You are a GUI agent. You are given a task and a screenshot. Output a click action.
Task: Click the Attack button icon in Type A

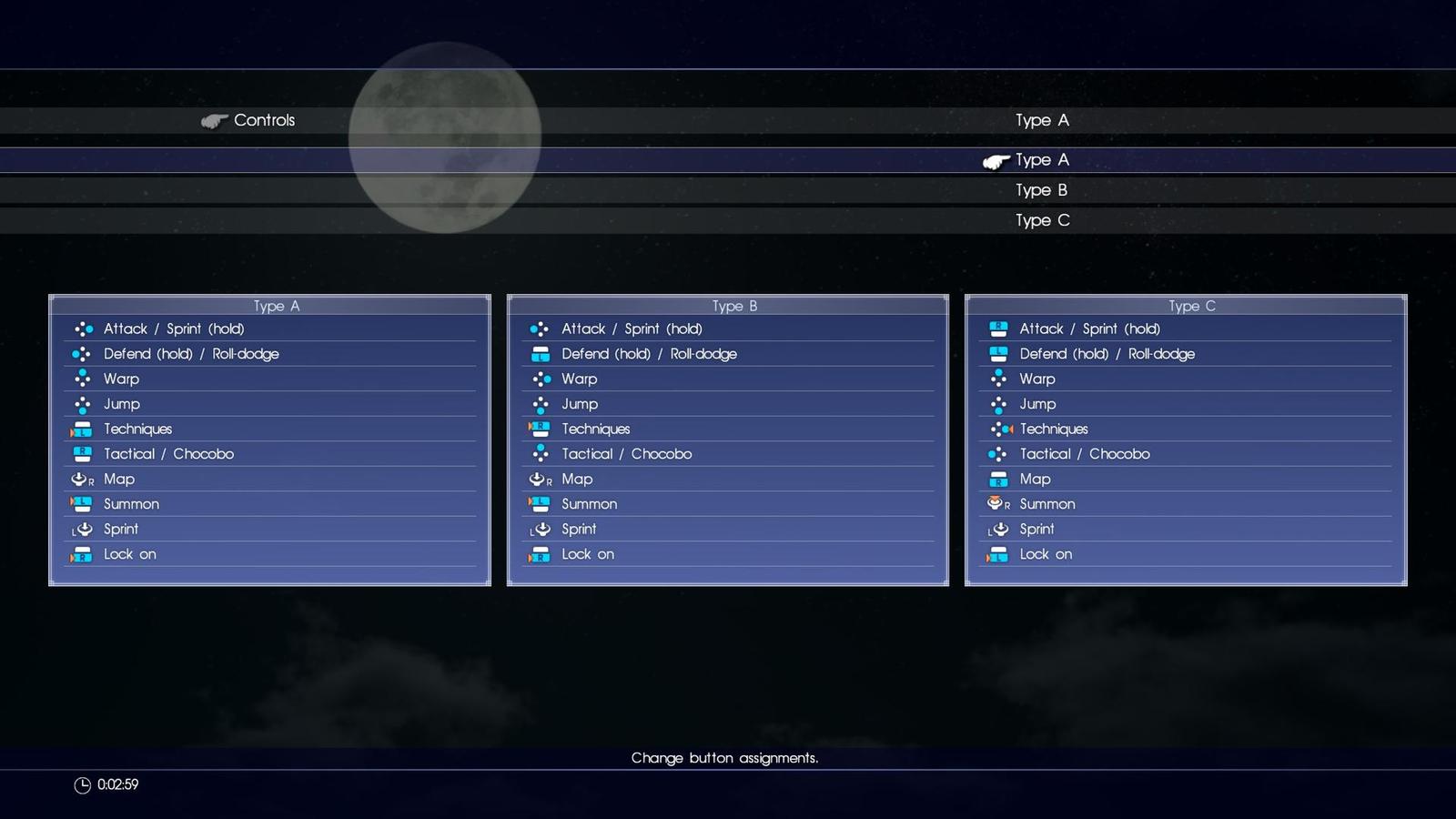point(83,329)
